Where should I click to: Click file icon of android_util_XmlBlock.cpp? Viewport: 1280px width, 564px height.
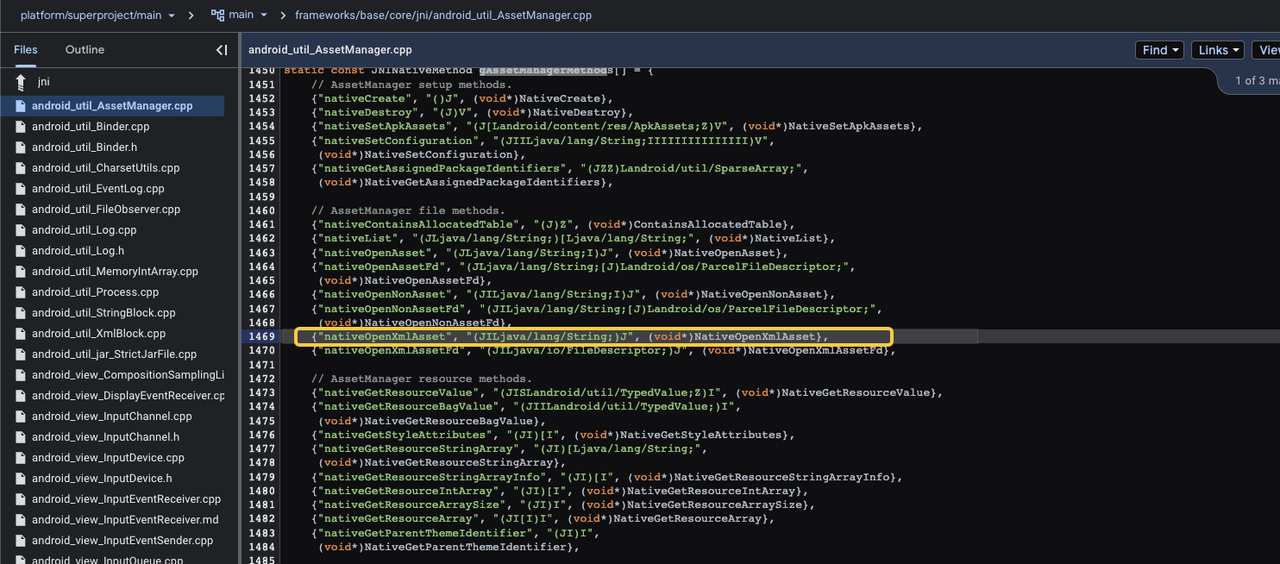[x=20, y=334]
